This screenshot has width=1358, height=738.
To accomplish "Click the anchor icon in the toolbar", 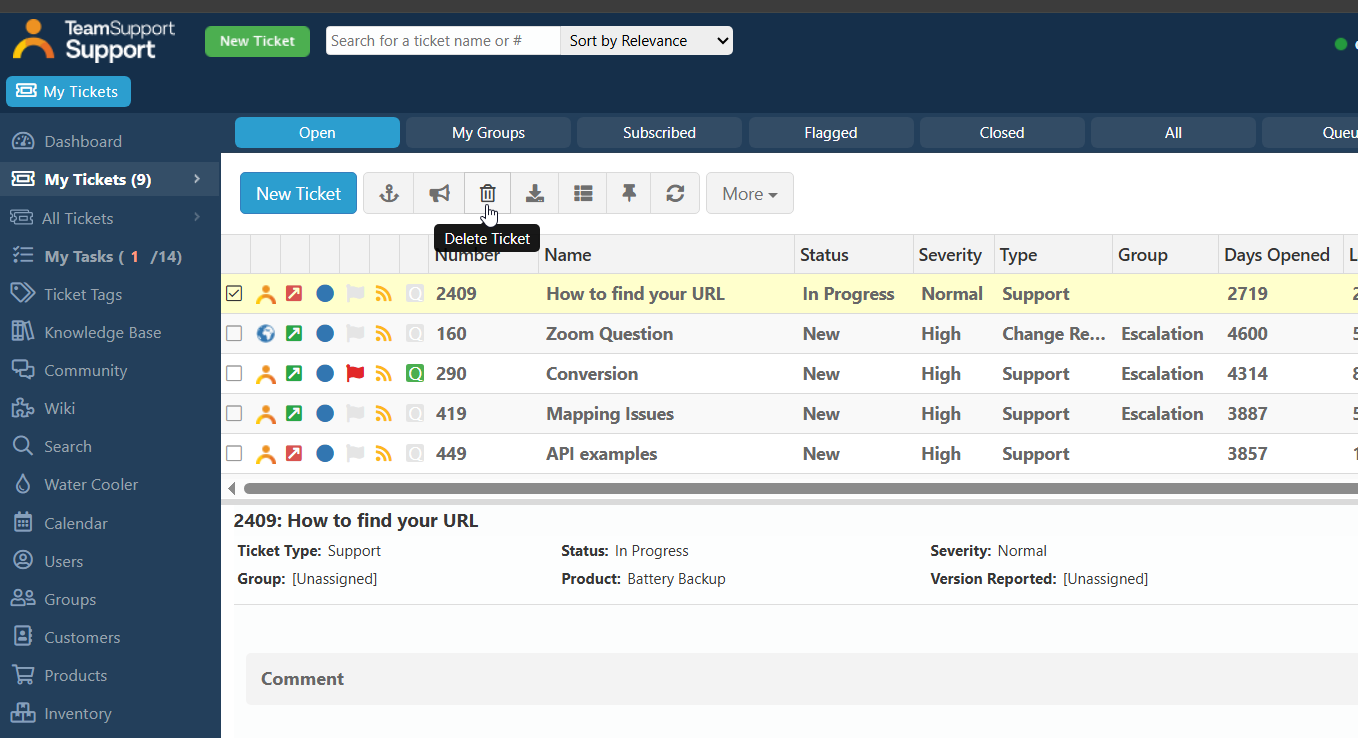I will point(388,193).
